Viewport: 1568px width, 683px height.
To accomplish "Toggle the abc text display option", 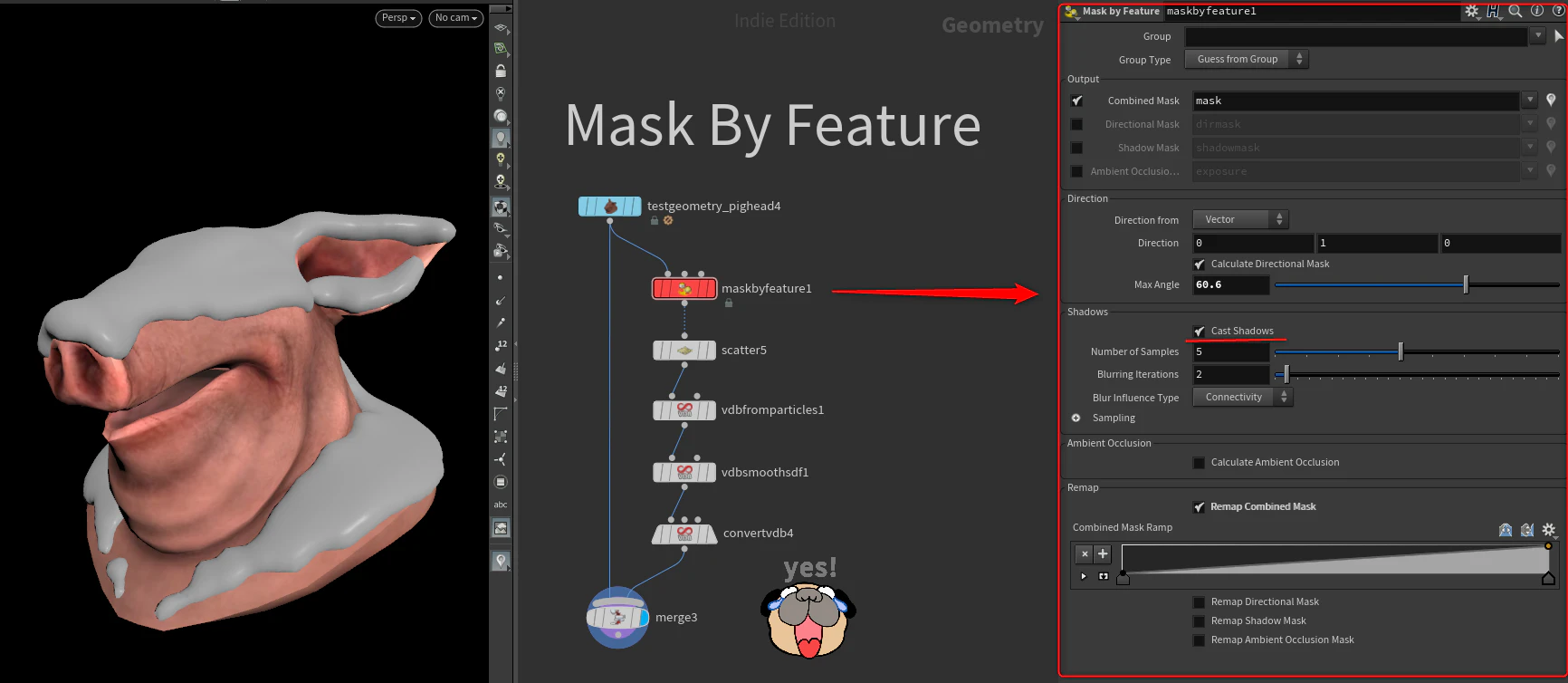I will (x=501, y=505).
